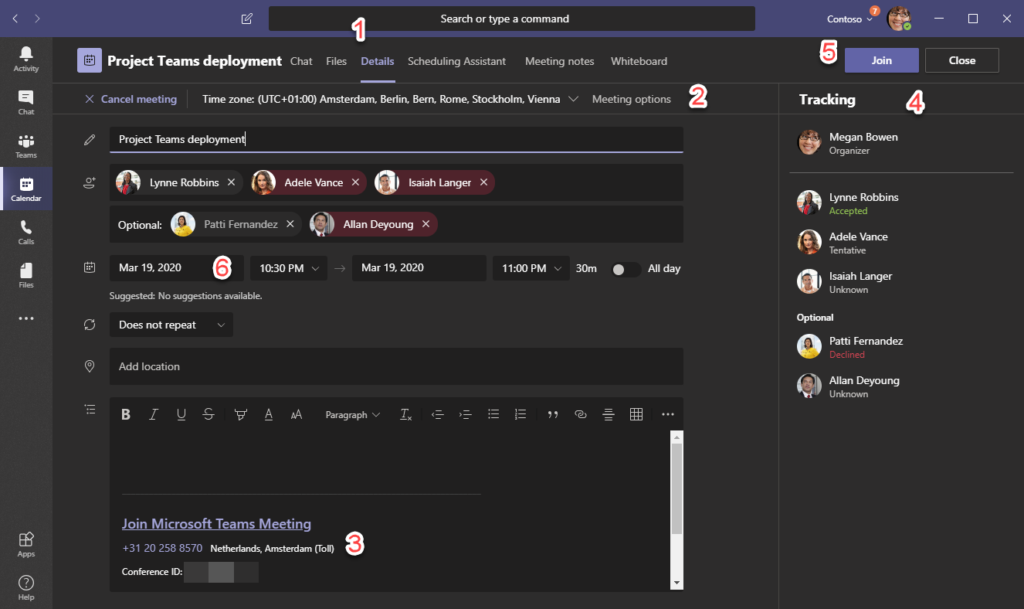Insert a quote block
The image size is (1024, 609).
tap(552, 414)
